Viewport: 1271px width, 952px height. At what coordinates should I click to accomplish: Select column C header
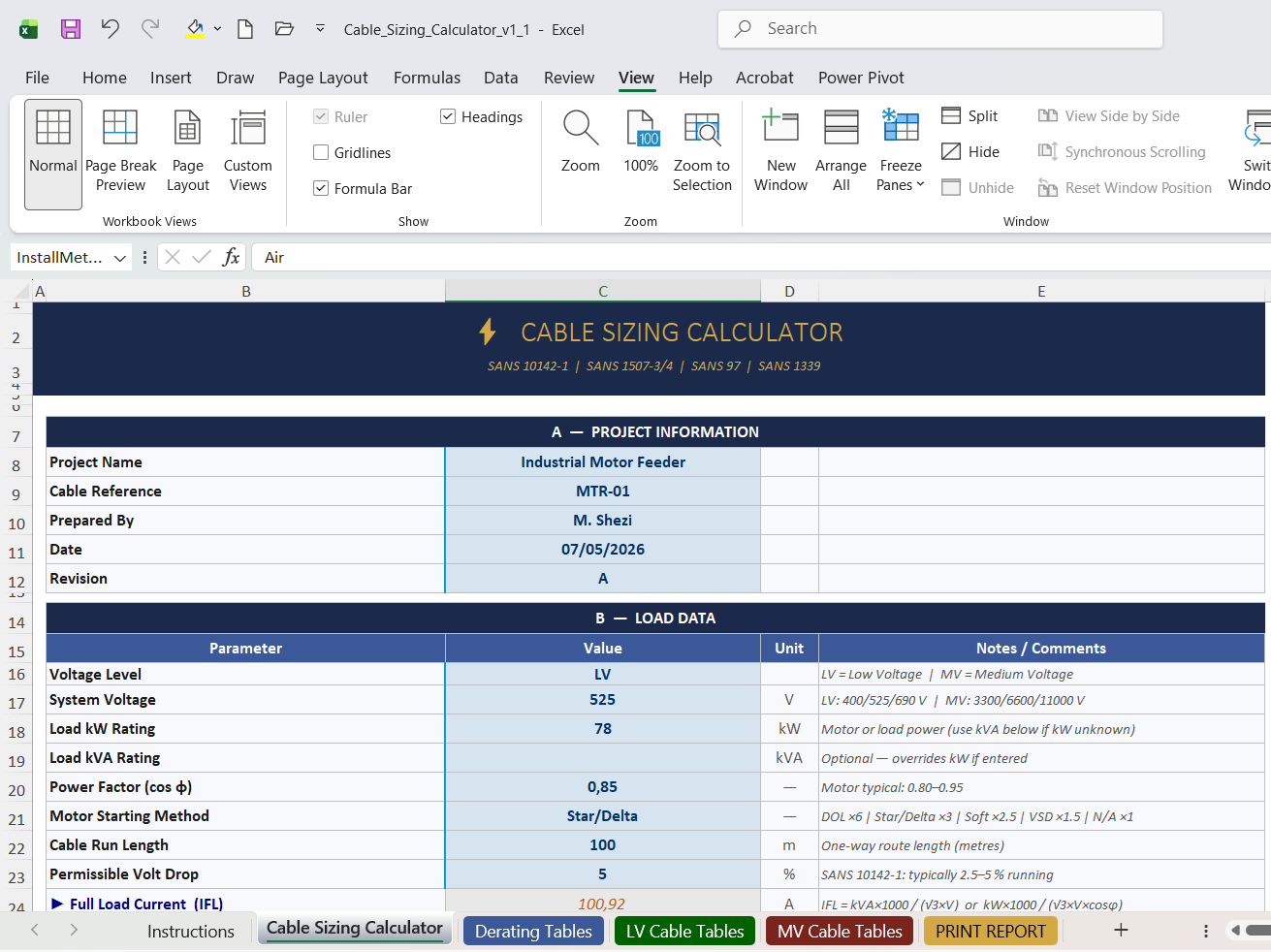tap(603, 291)
